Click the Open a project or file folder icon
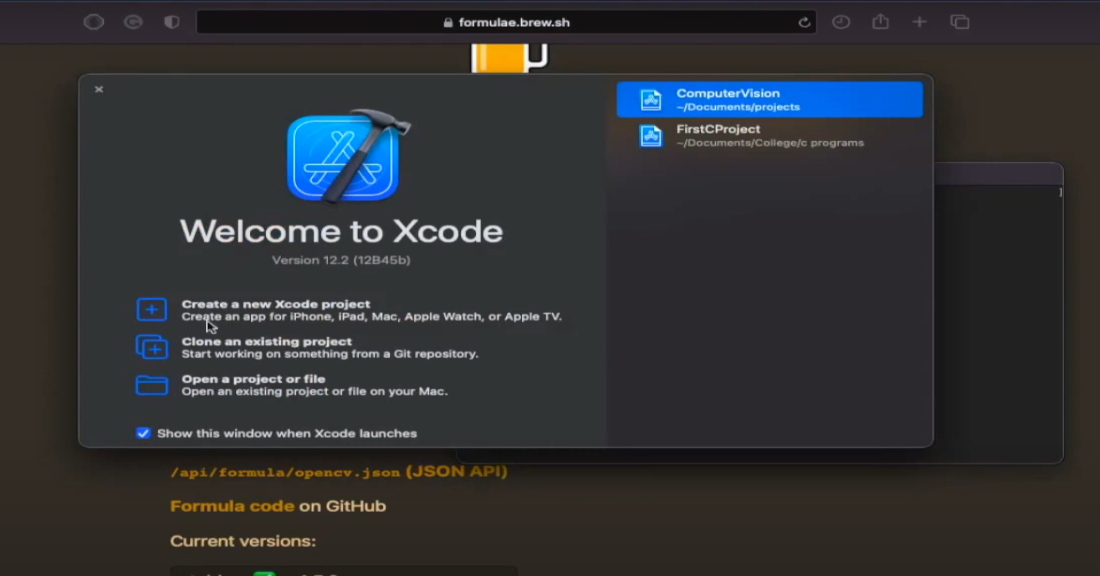Viewport: 1100px width, 576px height. pyautogui.click(x=152, y=385)
